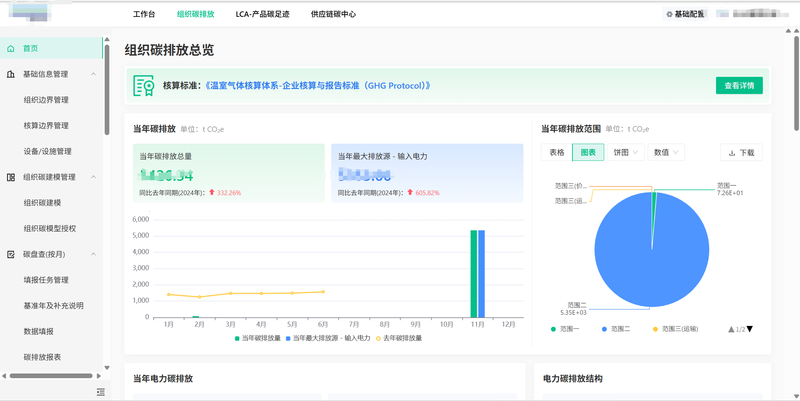Click the 首页 home icon in sidebar
This screenshot has height=401, width=800.
pyautogui.click(x=11, y=48)
